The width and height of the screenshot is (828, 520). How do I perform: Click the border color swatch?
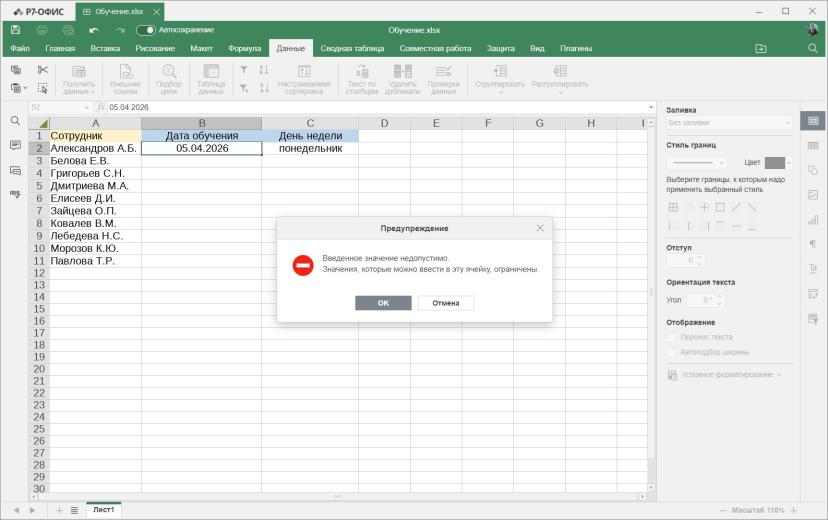tap(775, 163)
